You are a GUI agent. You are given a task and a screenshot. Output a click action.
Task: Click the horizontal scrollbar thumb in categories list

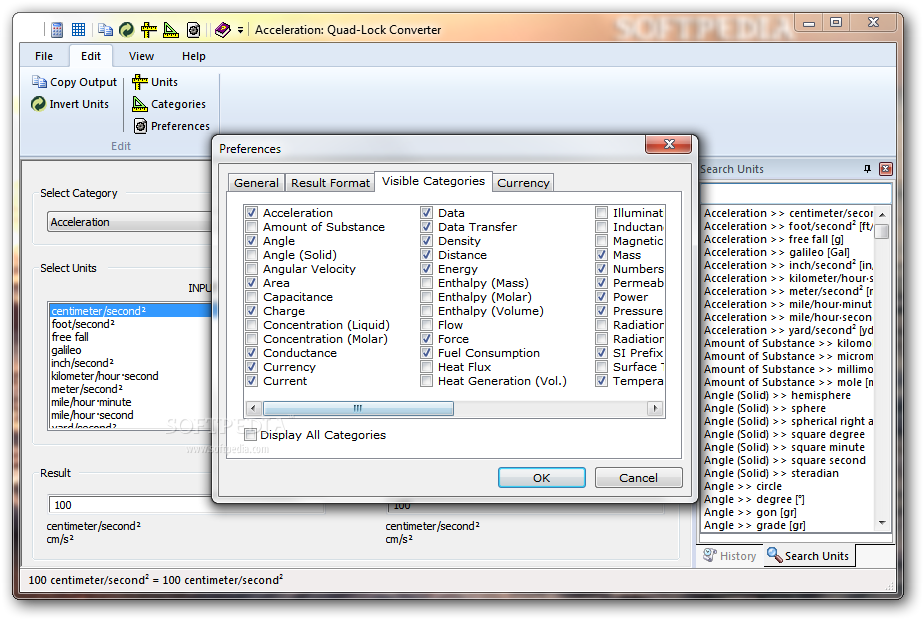[358, 408]
